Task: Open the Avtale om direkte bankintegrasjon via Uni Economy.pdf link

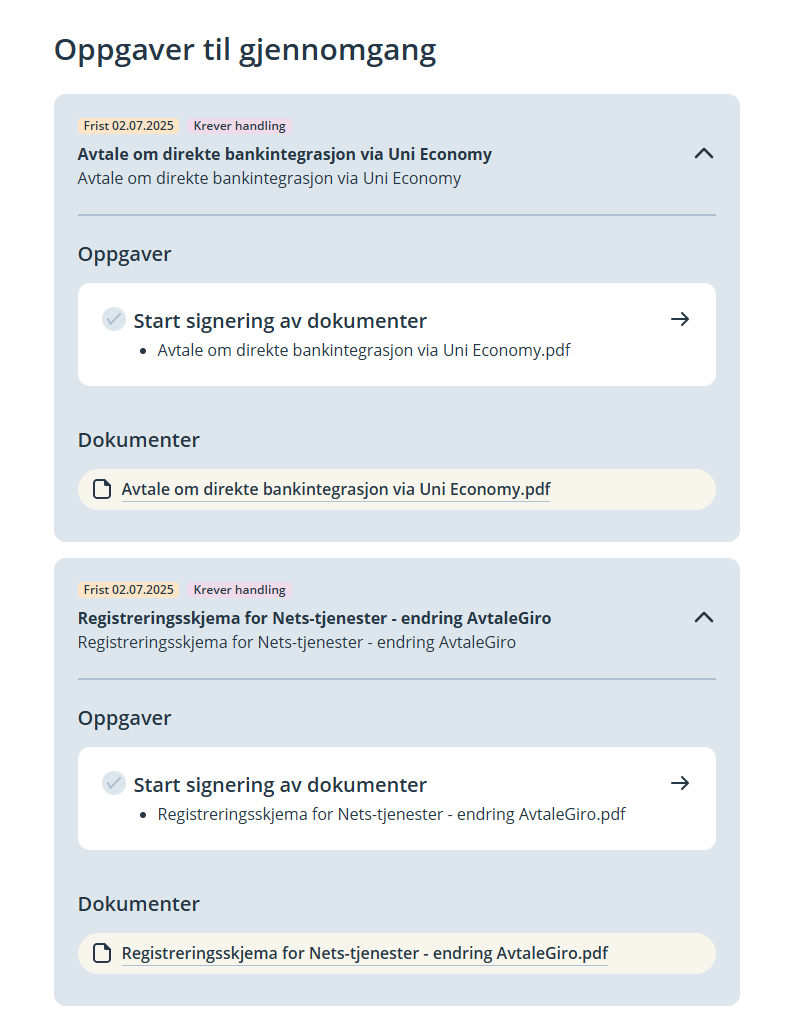Action: (x=336, y=490)
